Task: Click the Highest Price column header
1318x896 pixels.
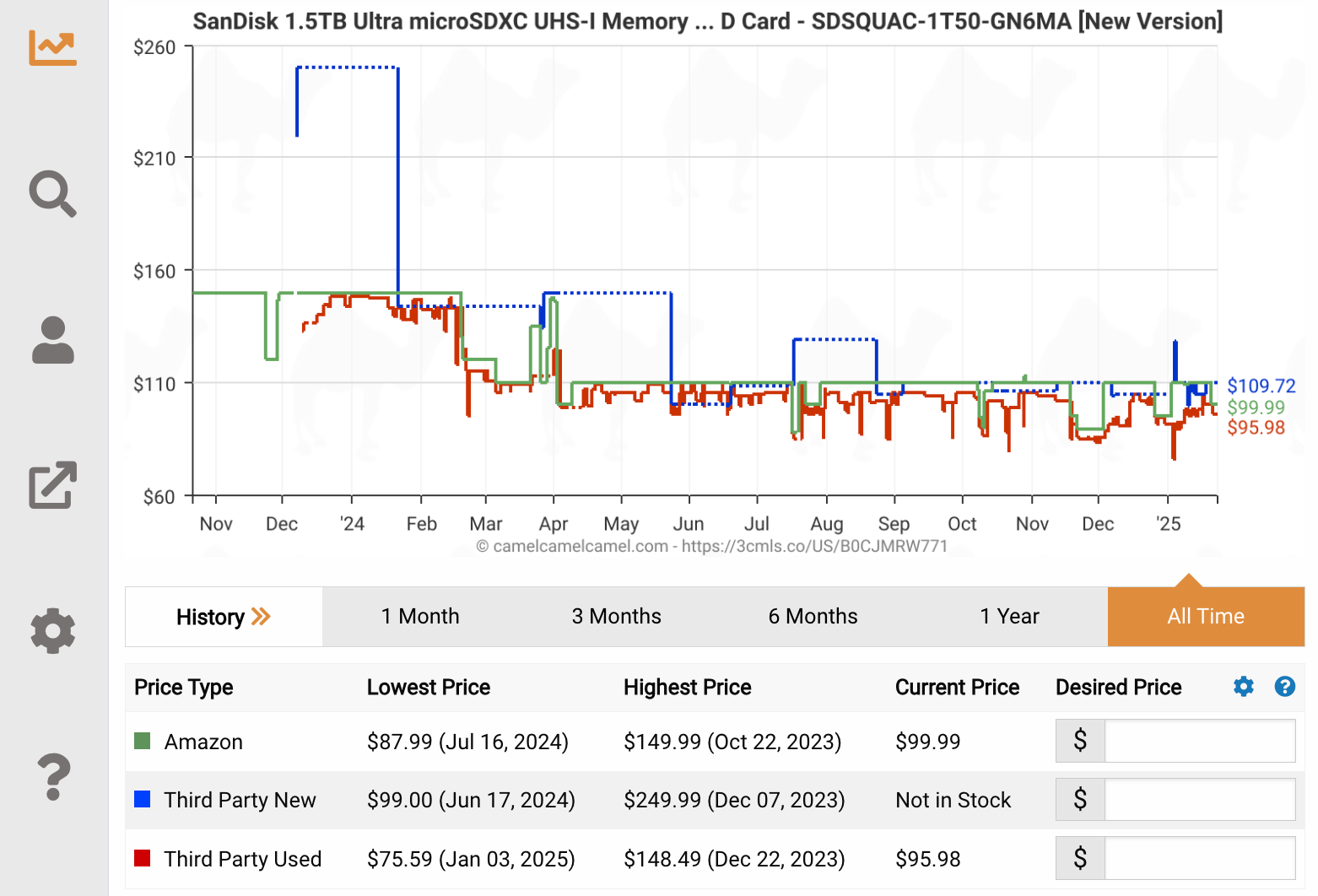Action: [x=688, y=688]
